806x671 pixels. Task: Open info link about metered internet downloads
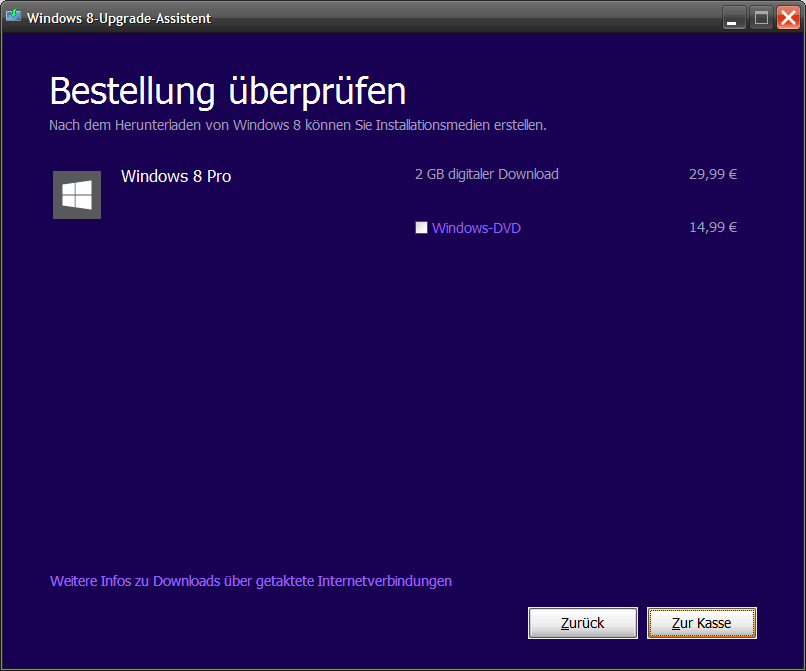(251, 581)
